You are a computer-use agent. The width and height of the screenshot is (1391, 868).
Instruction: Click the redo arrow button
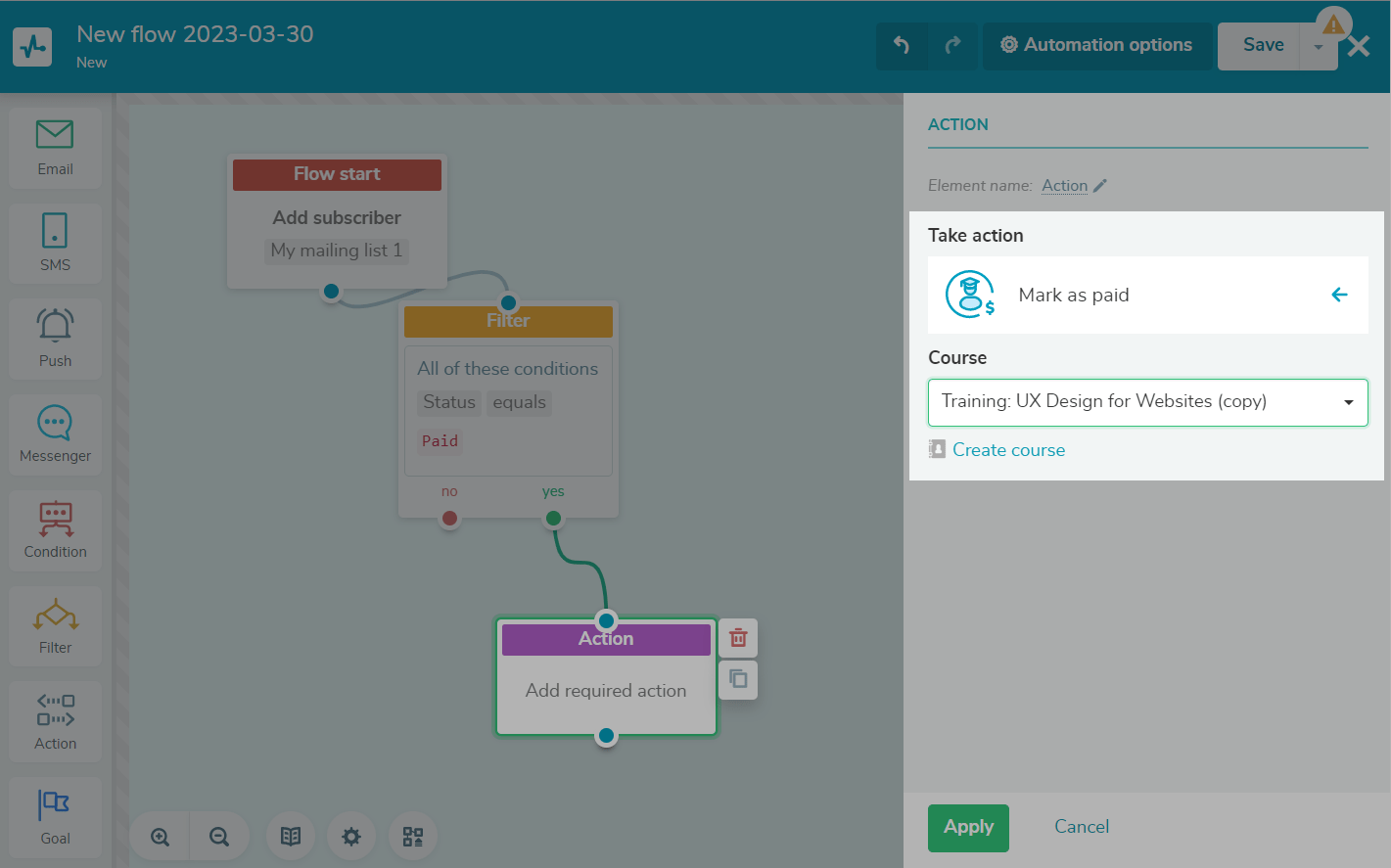pyautogui.click(x=952, y=45)
